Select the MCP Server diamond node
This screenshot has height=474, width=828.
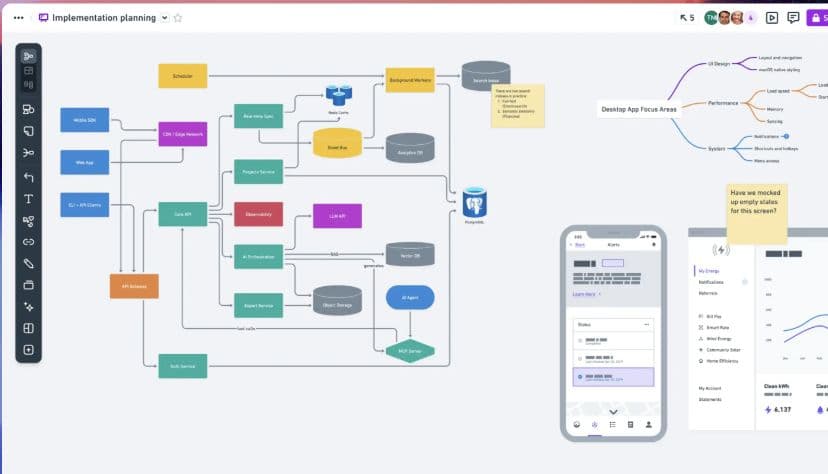pyautogui.click(x=410, y=351)
